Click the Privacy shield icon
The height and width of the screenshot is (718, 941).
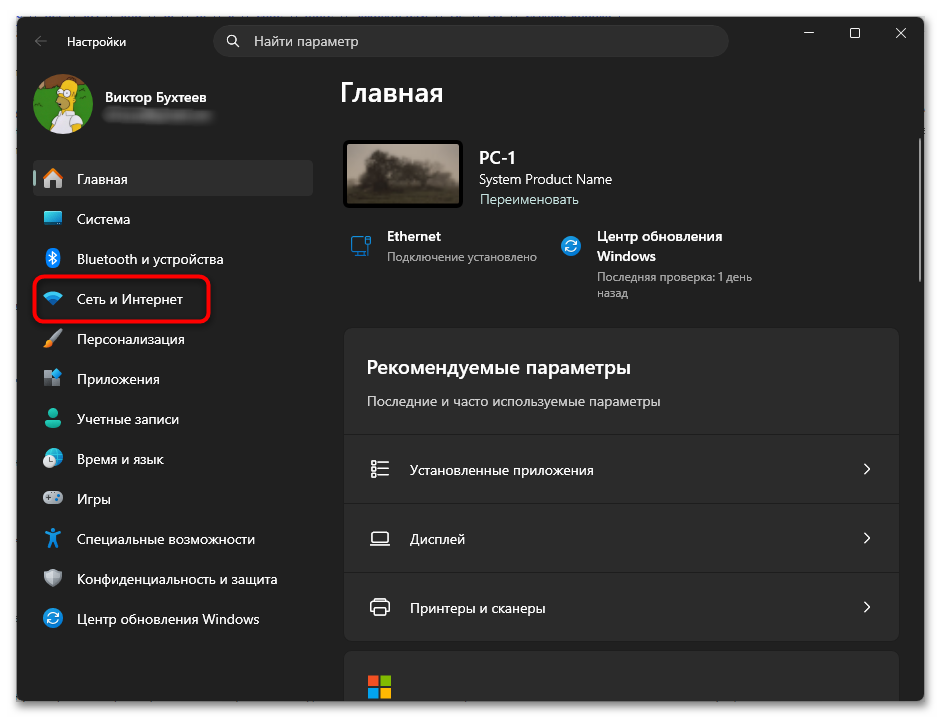point(53,579)
